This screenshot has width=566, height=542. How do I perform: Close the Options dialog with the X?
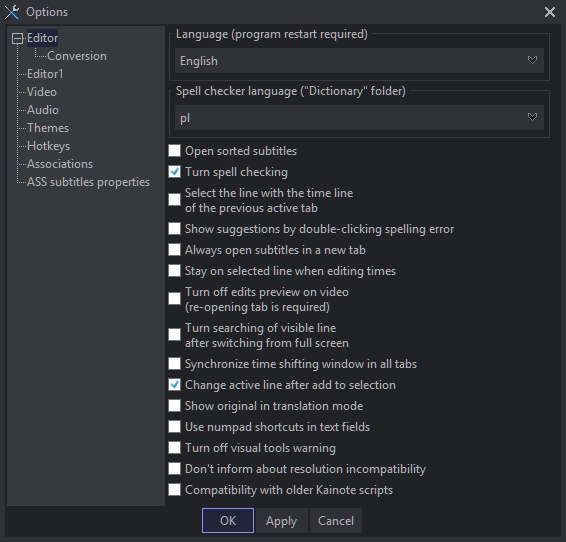(549, 12)
